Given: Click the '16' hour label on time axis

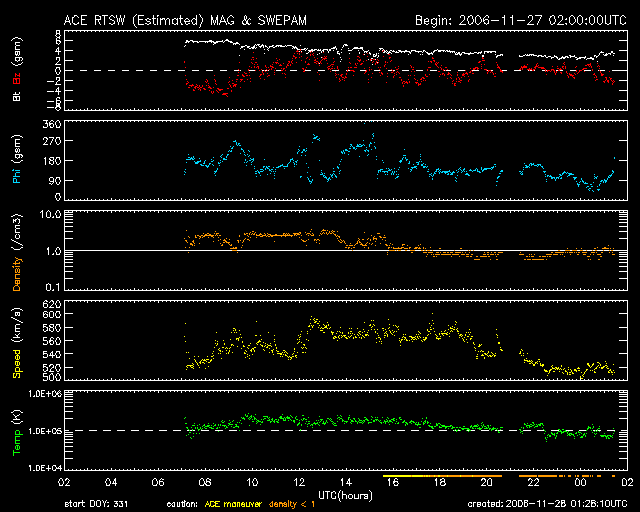Looking at the screenshot, I should [x=393, y=483].
